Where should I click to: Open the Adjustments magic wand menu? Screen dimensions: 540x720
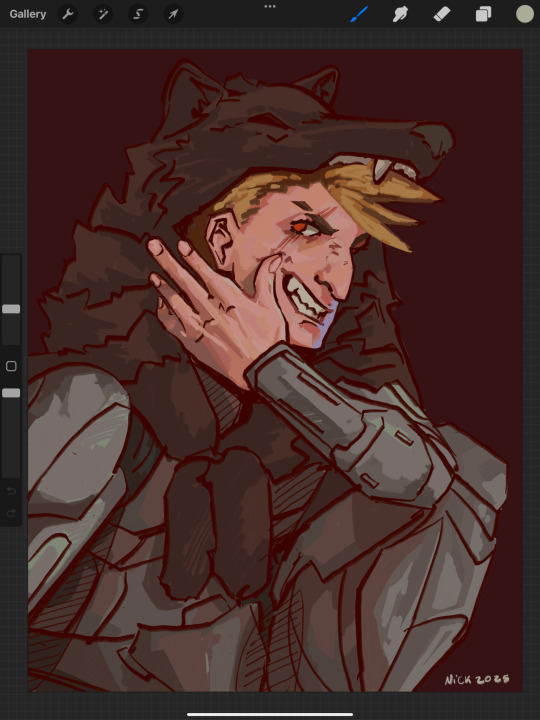(103, 14)
